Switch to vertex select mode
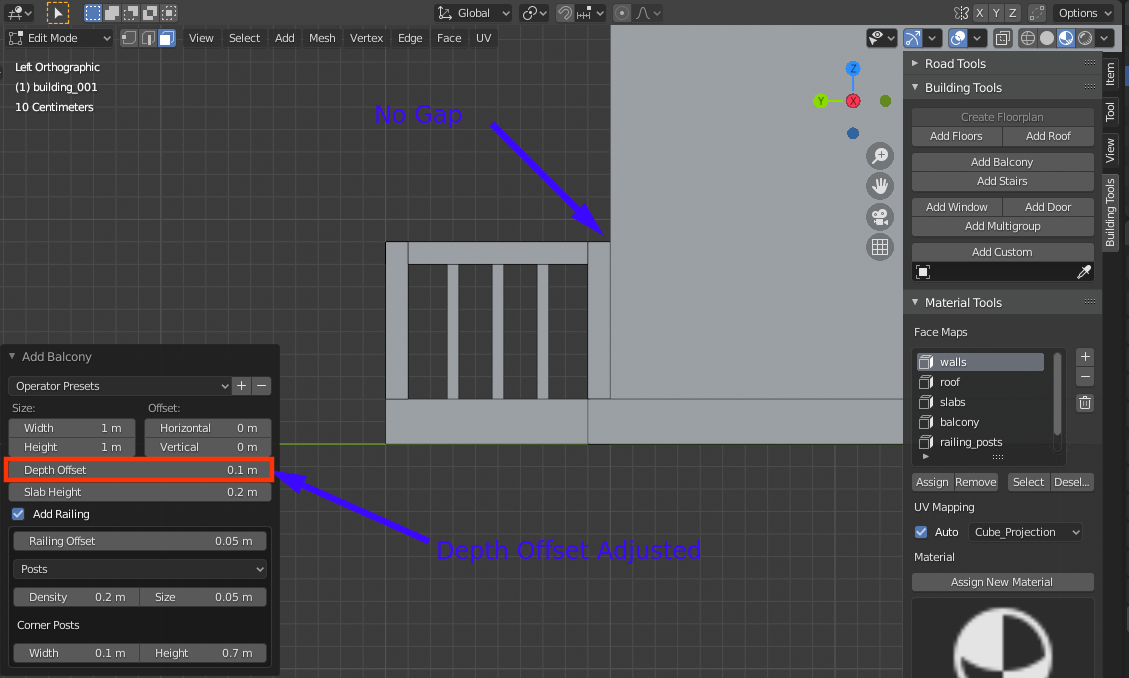The image size is (1129, 678). point(129,38)
